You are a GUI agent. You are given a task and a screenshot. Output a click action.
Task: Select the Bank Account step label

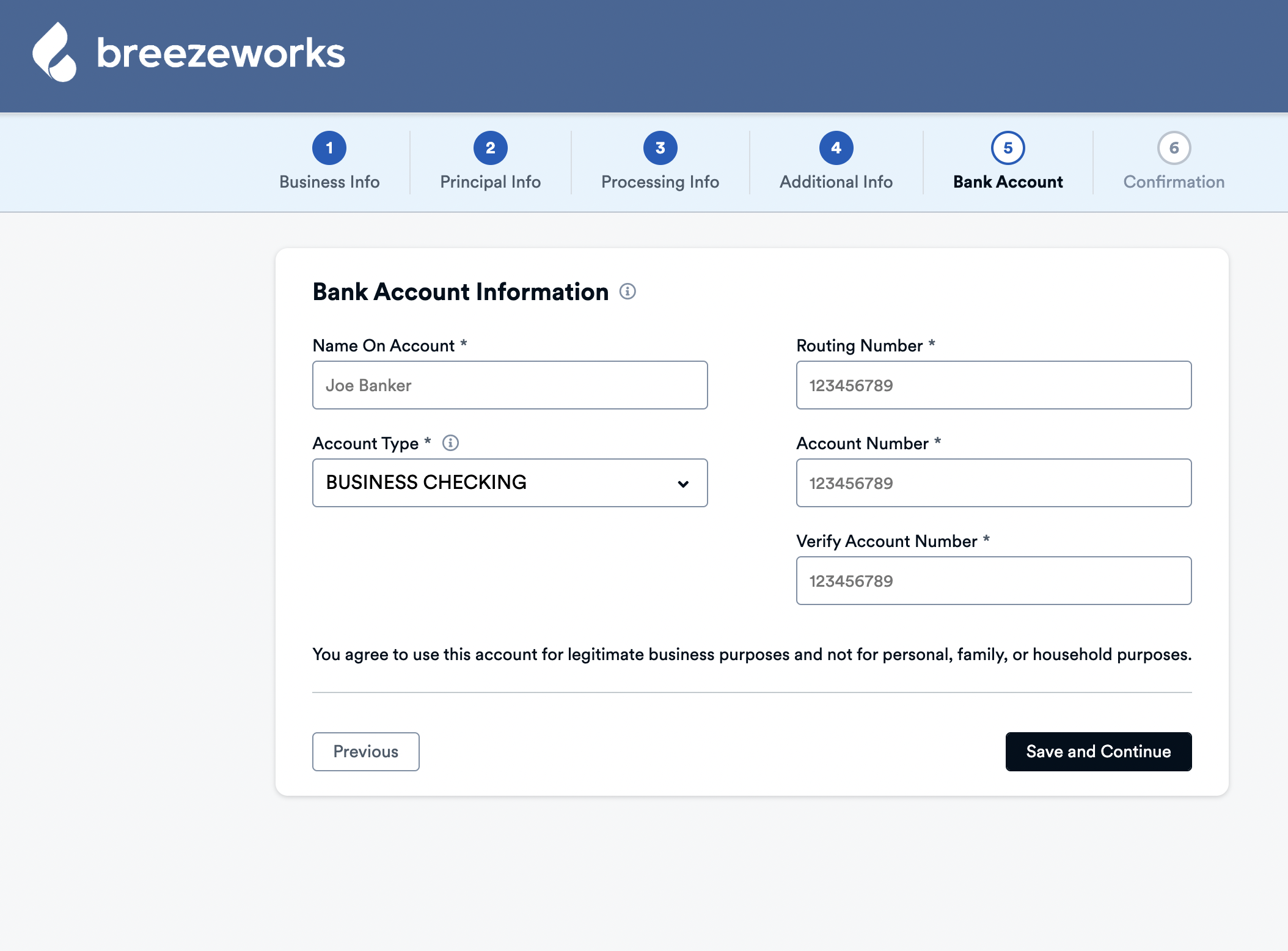click(x=1008, y=182)
